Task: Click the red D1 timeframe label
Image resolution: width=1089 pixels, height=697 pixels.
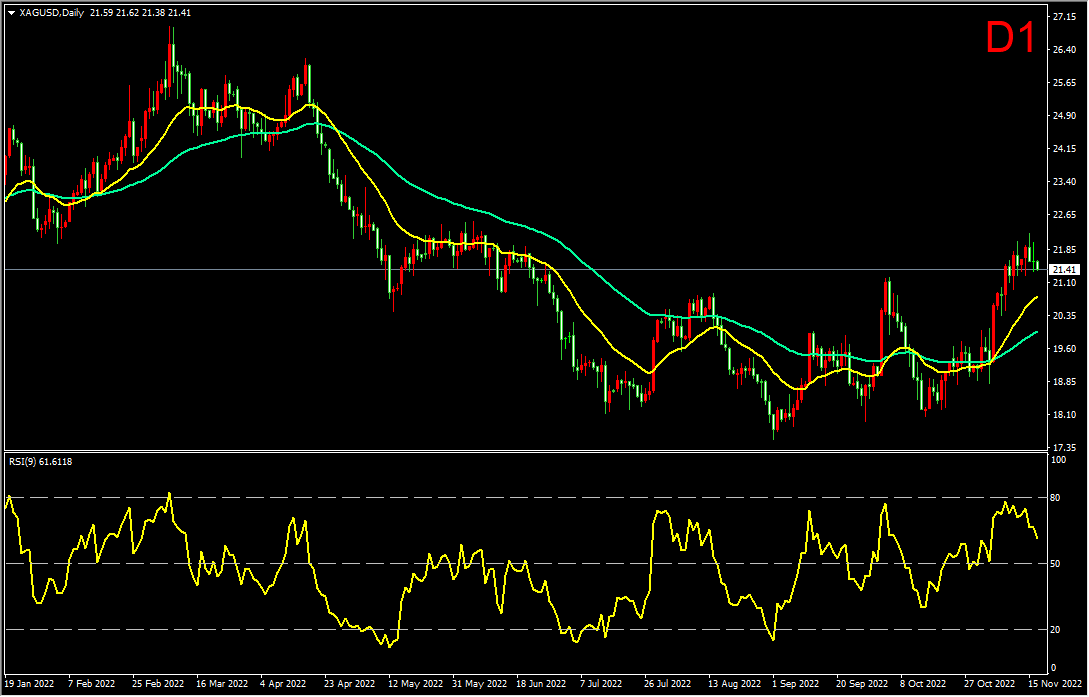Action: [1011, 39]
